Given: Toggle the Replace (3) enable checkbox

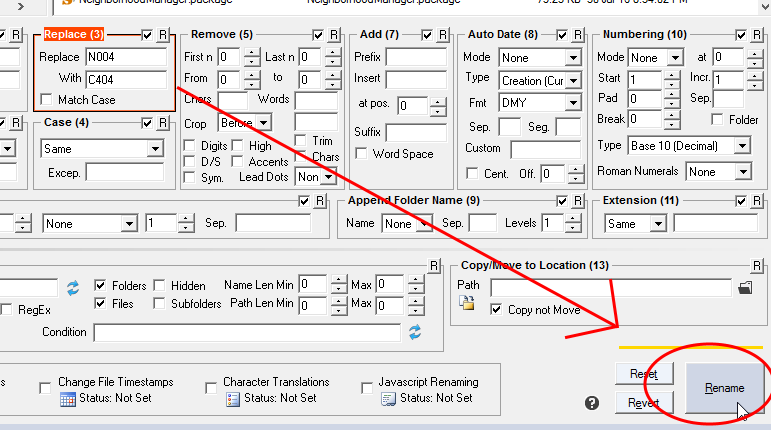Looking at the screenshot, I should coord(147,35).
